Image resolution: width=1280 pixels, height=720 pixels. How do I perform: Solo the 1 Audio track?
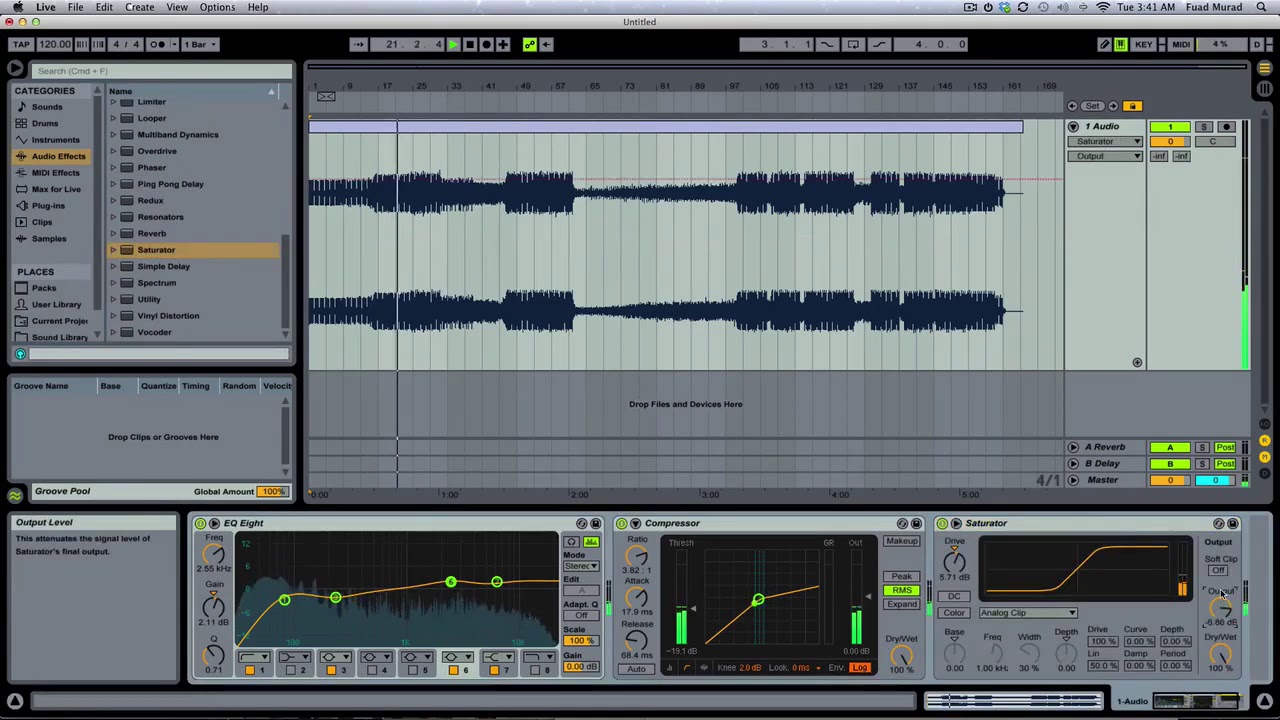click(1203, 127)
